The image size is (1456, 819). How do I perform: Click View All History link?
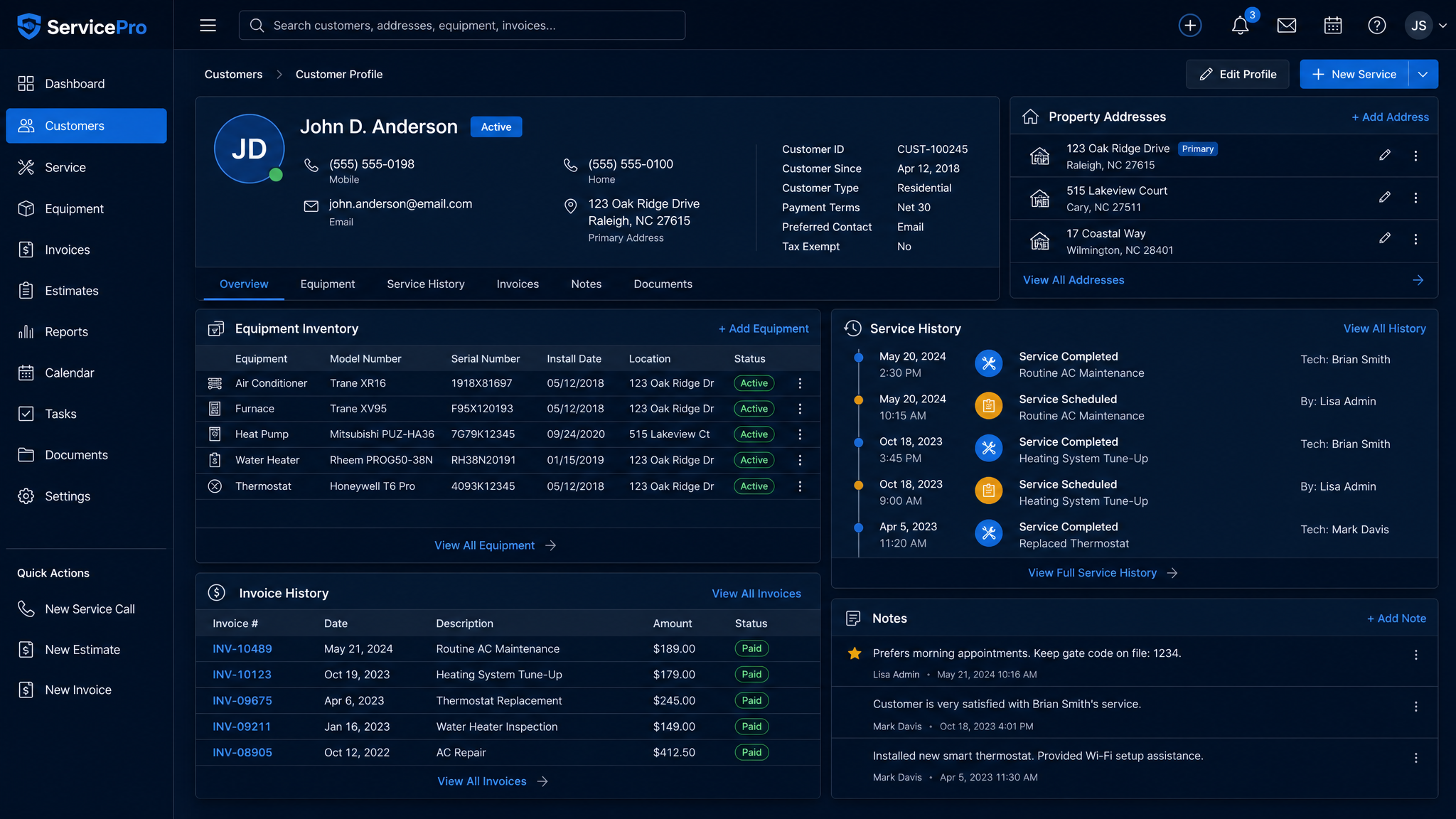pyautogui.click(x=1384, y=328)
